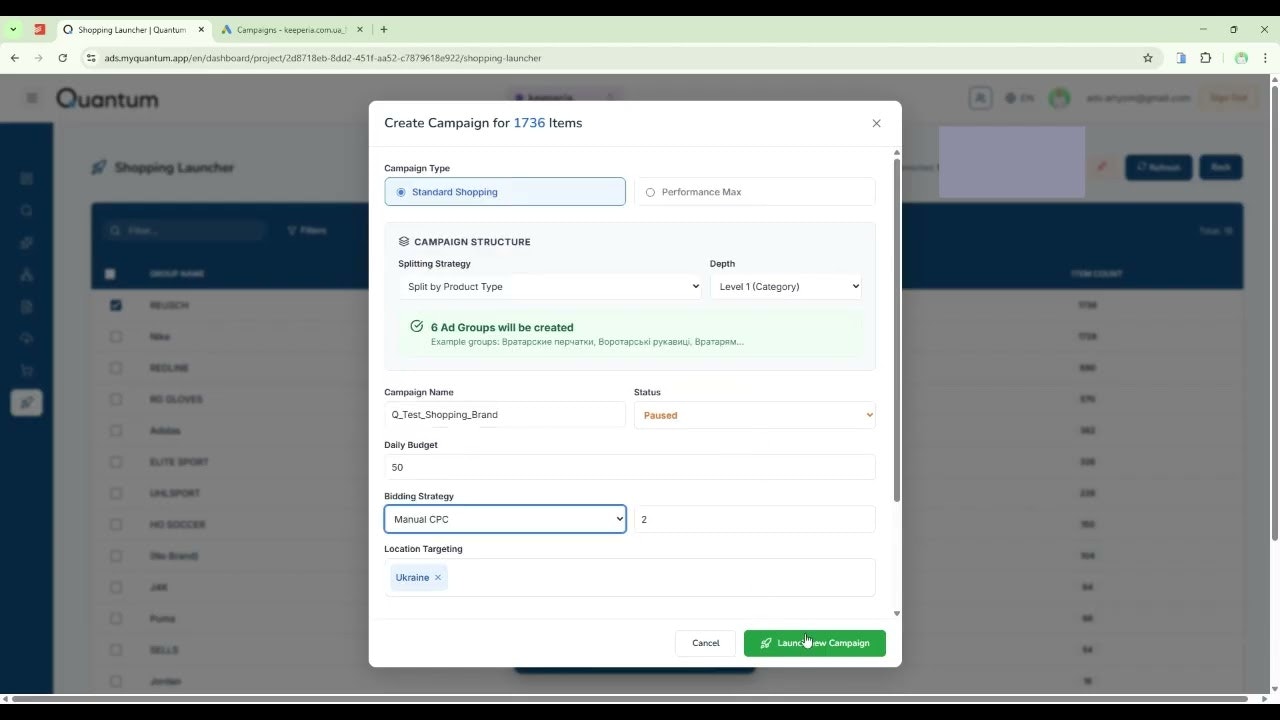Check the REDLINE row checkbox
The height and width of the screenshot is (720, 1280).
coord(116,368)
